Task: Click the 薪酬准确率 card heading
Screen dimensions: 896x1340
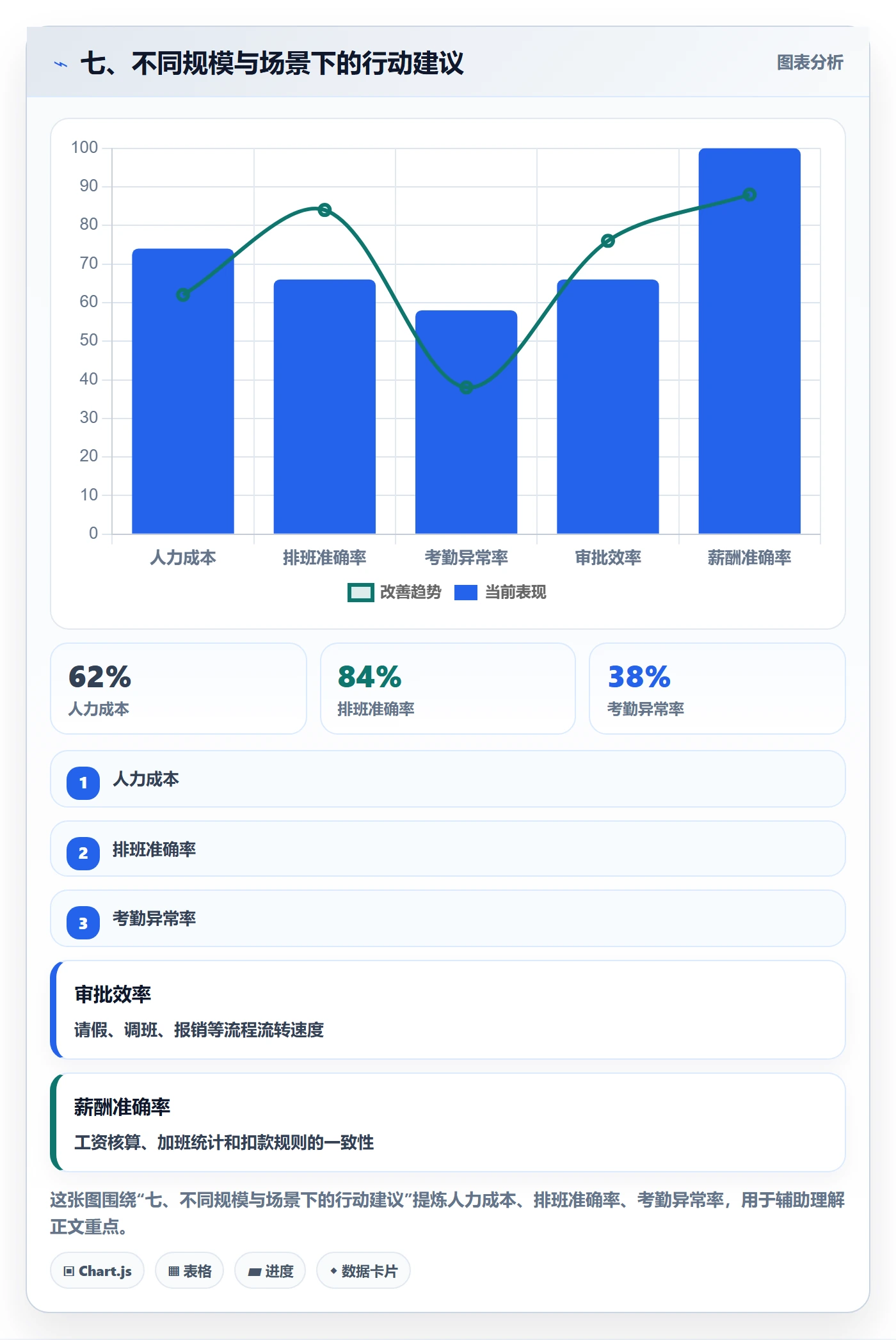Action: (x=122, y=1107)
